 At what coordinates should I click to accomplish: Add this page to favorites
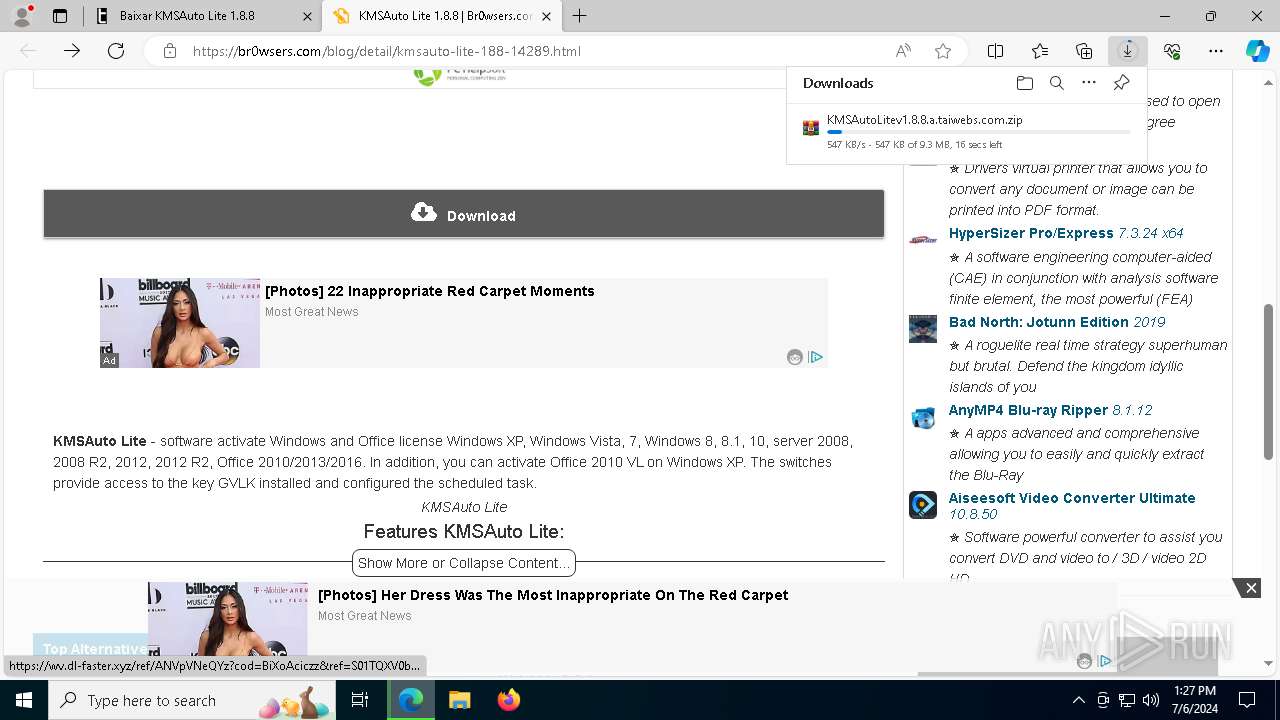click(x=942, y=51)
